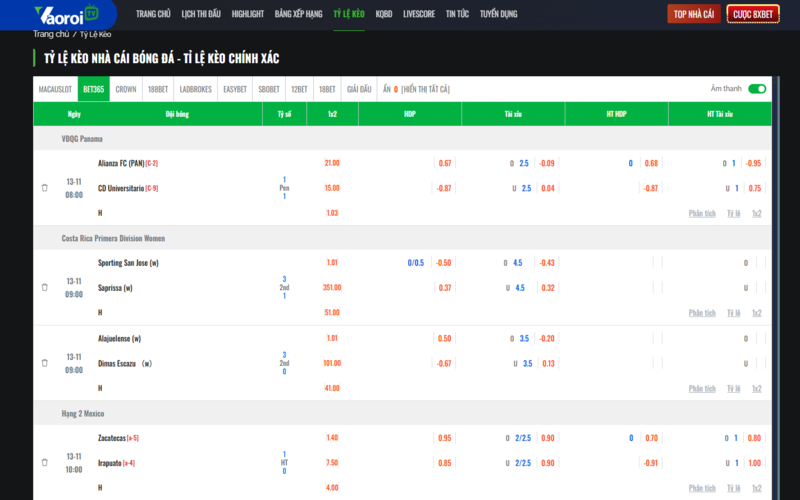
Task: Select the BET365 bookmaker tab
Action: pyautogui.click(x=93, y=89)
